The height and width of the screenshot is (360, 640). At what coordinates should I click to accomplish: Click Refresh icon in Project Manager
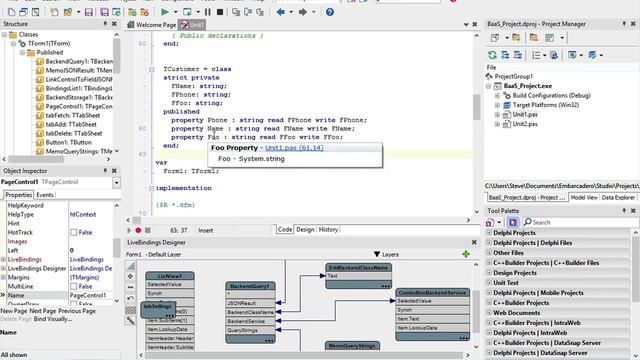pyautogui.click(x=493, y=55)
